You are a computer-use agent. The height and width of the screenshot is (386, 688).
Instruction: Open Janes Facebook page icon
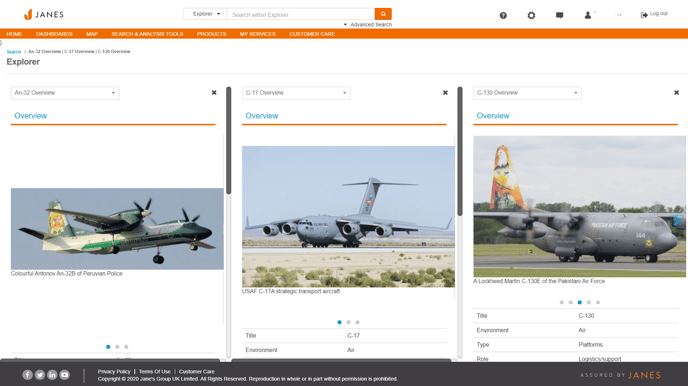coord(27,375)
